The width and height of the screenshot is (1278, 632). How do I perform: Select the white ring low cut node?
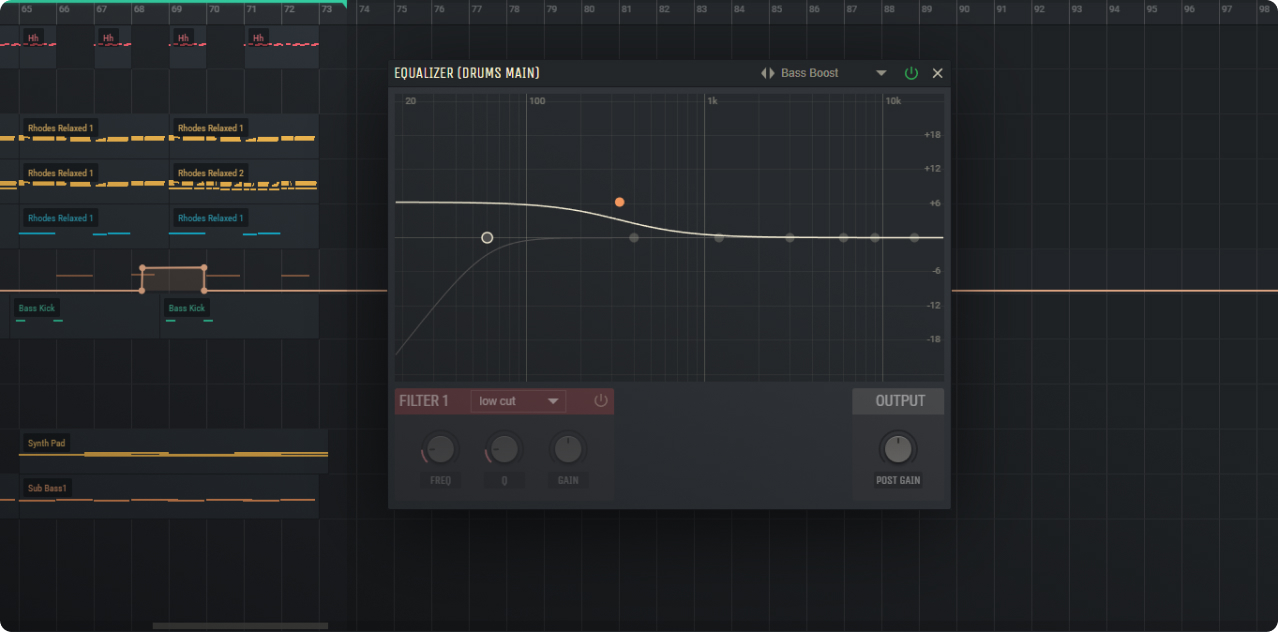[x=487, y=238]
